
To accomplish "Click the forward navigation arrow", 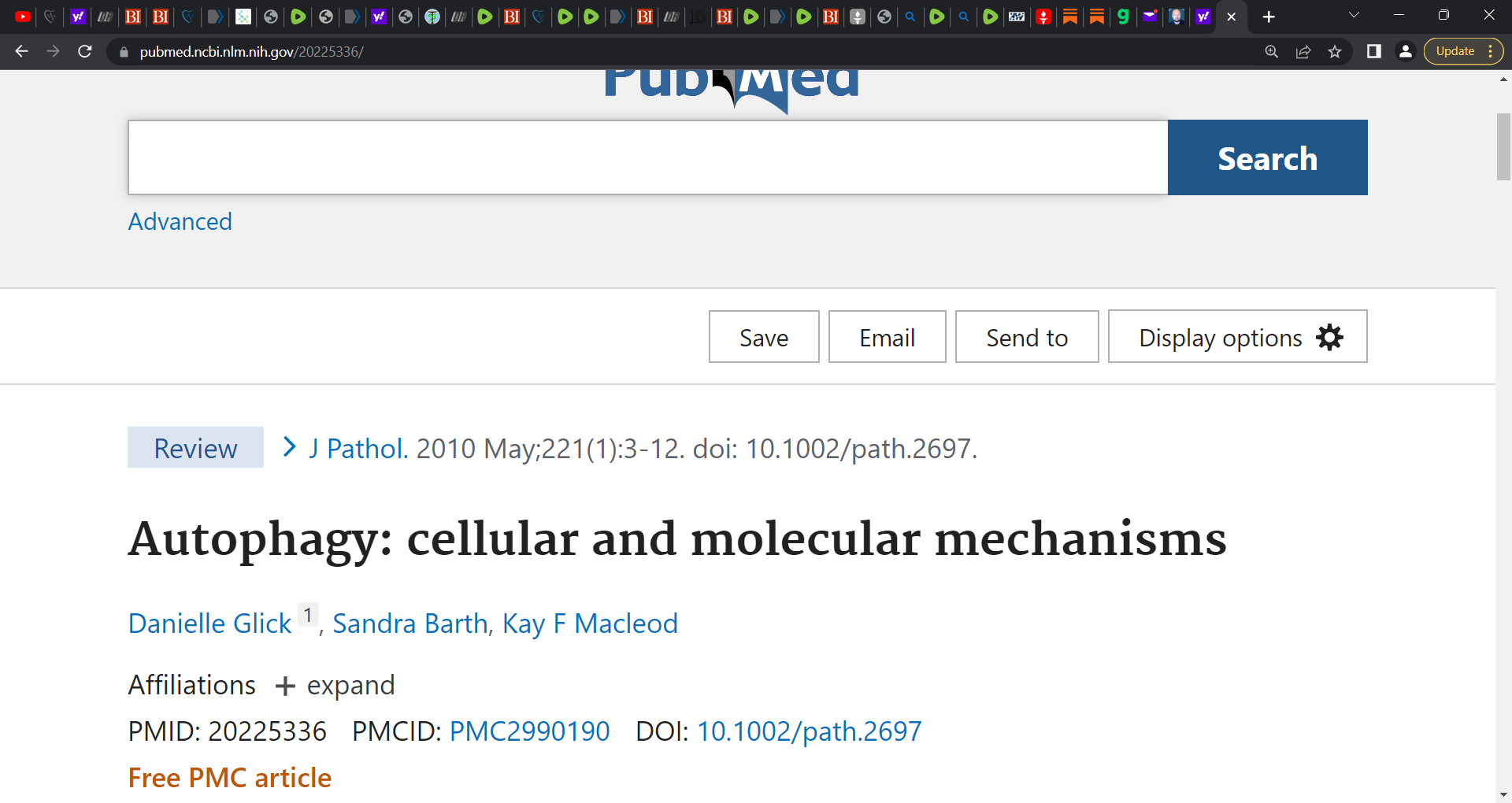I will (x=53, y=51).
